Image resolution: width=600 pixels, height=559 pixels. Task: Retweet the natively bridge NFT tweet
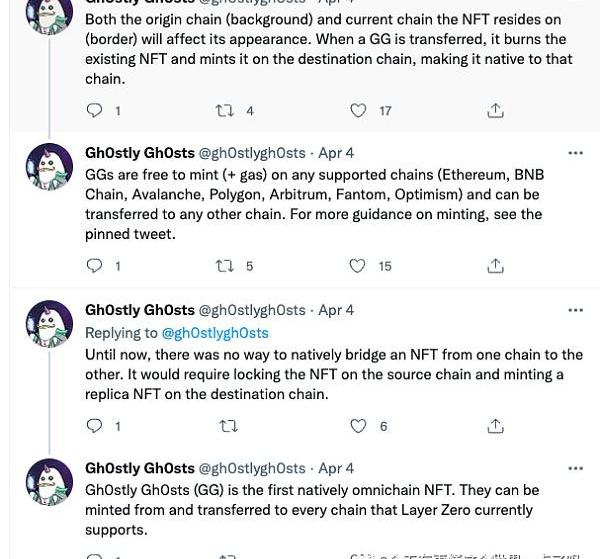[x=228, y=426]
